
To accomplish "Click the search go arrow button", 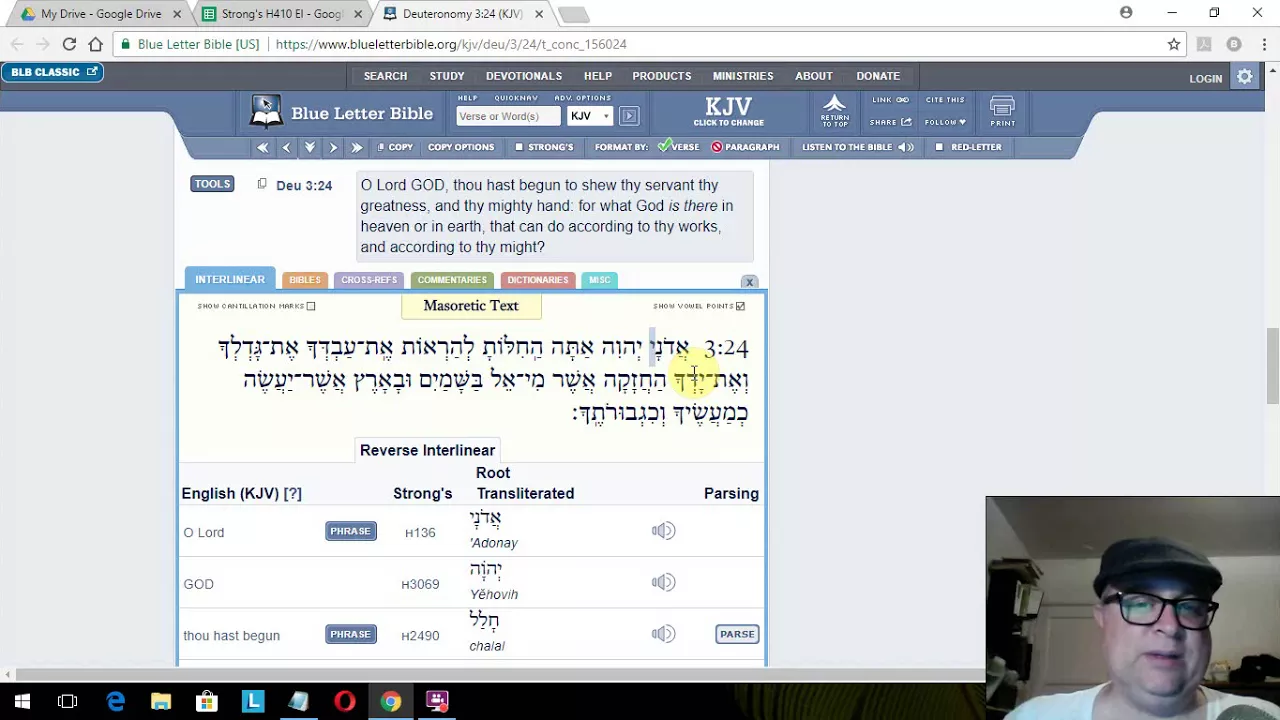I will click(629, 116).
